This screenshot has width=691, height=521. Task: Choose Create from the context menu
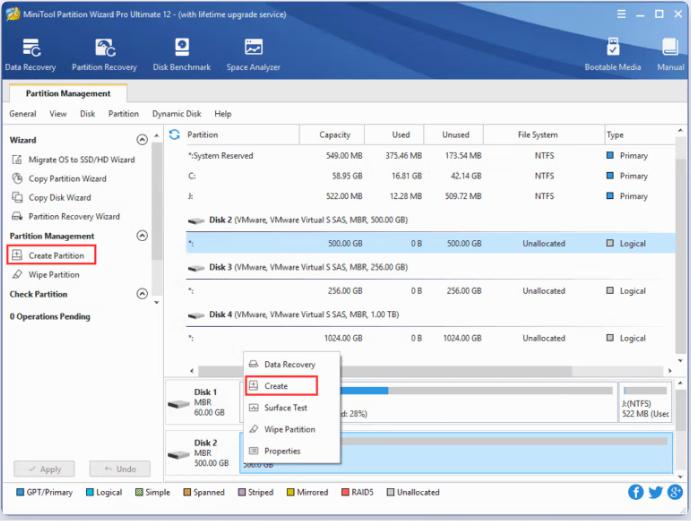point(276,386)
